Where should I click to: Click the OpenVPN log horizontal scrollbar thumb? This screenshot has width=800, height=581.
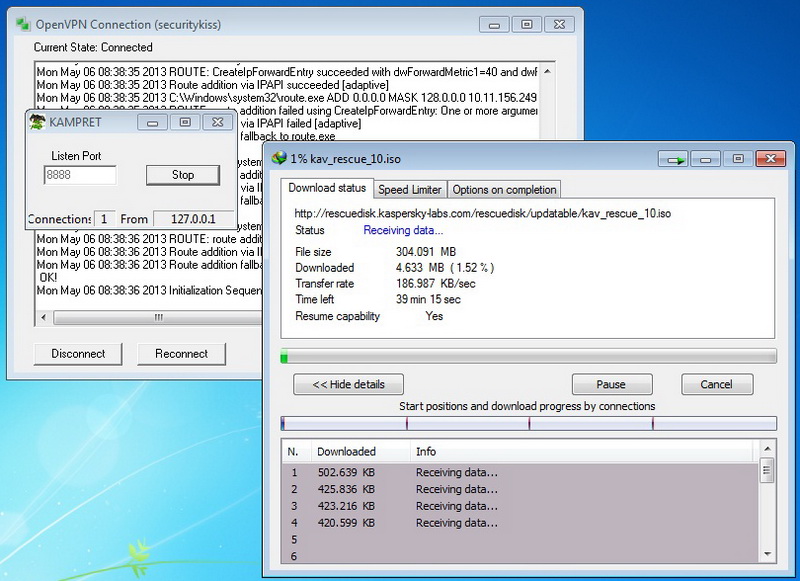coord(158,317)
